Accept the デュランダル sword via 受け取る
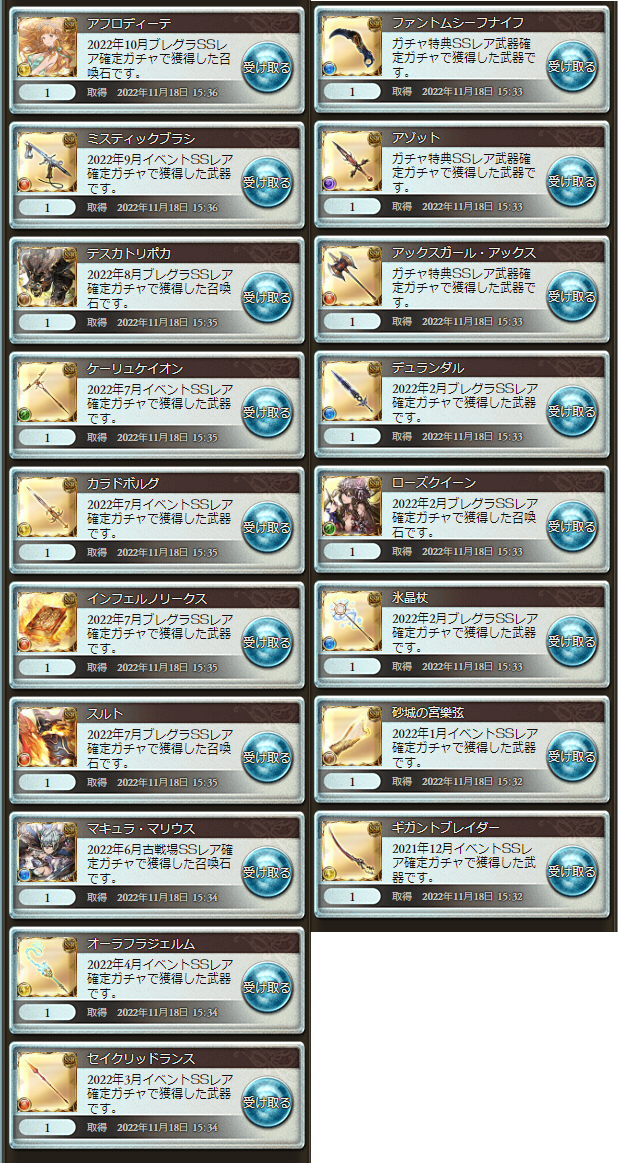618x1163 pixels. 572,410
